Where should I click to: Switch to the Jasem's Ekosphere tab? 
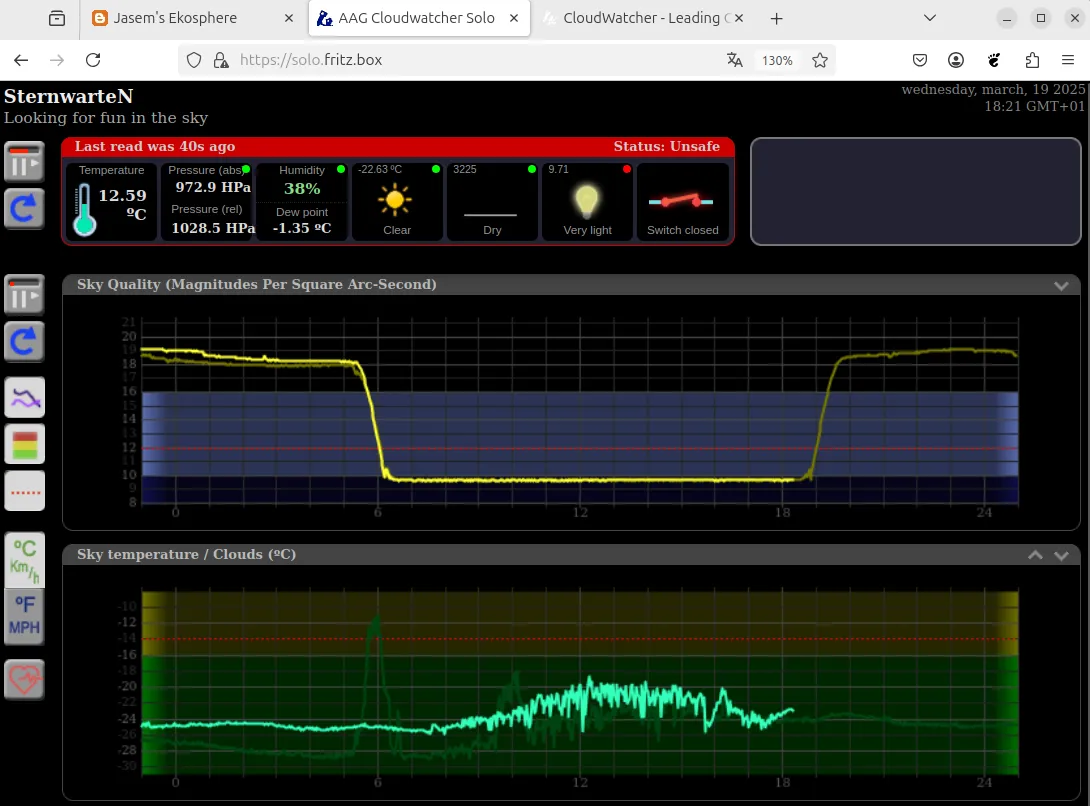coord(193,18)
